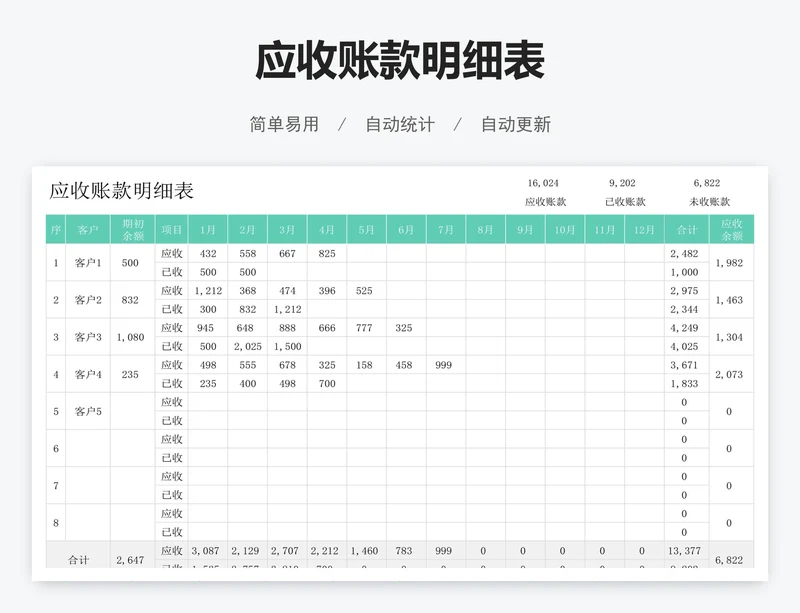Select the 客户4 合计 cell 1,833
This screenshot has width=800, height=613.
(x=687, y=384)
